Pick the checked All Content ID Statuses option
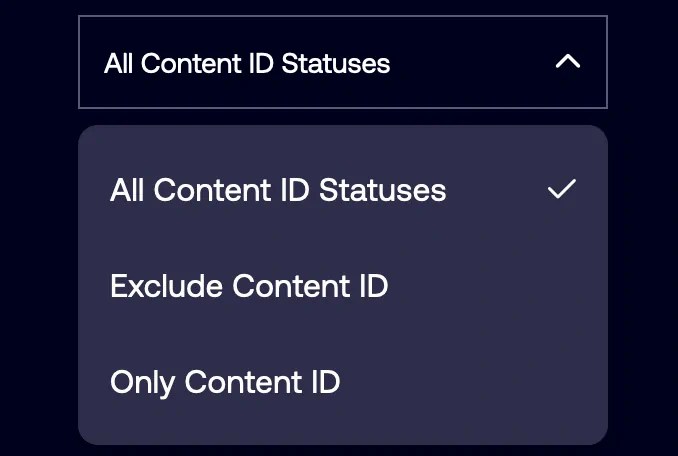 click(278, 190)
